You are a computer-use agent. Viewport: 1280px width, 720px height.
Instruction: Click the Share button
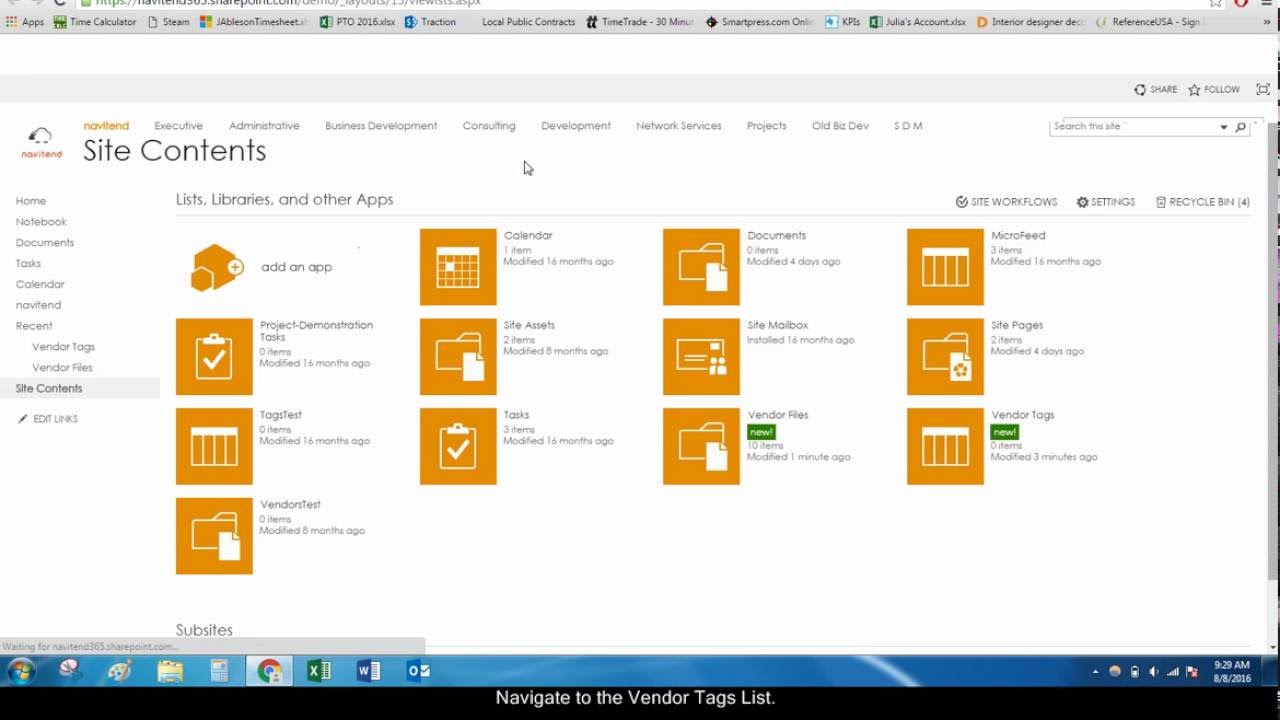coord(1155,89)
